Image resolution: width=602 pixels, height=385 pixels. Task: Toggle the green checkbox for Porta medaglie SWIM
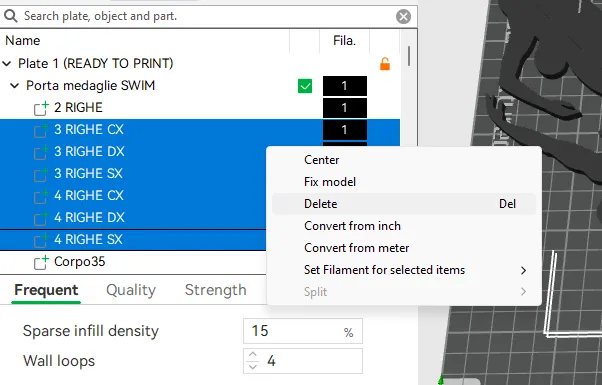[305, 86]
